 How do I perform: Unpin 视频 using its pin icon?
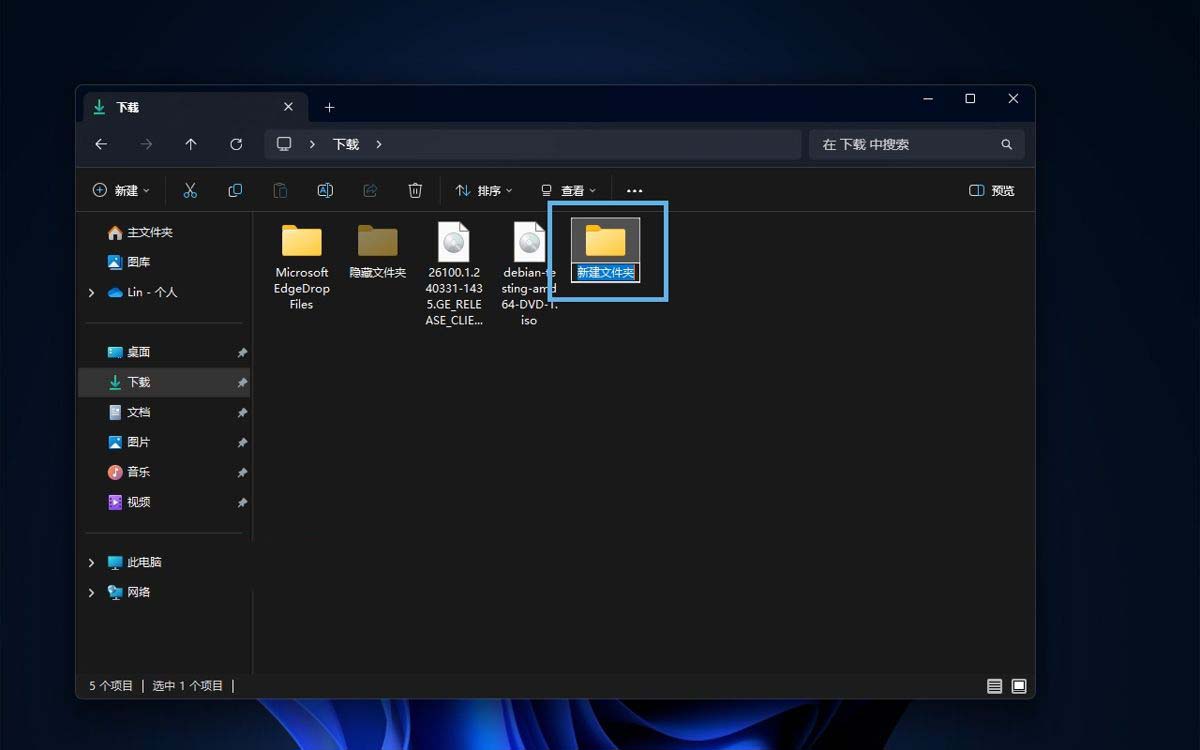[x=242, y=503]
